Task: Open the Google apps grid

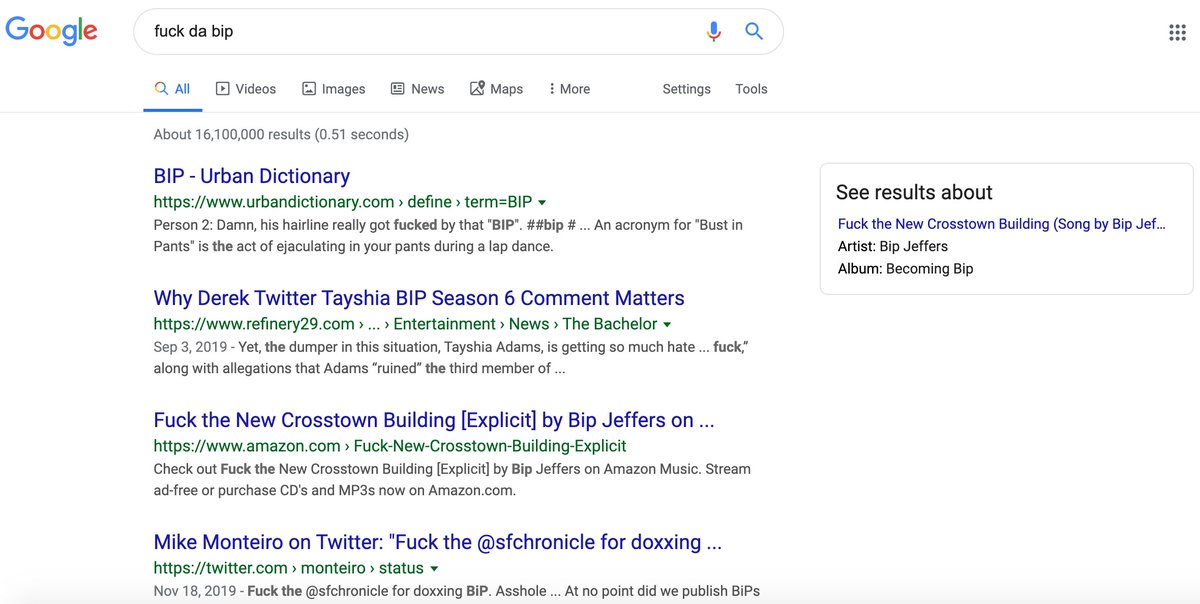Action: tap(1177, 32)
